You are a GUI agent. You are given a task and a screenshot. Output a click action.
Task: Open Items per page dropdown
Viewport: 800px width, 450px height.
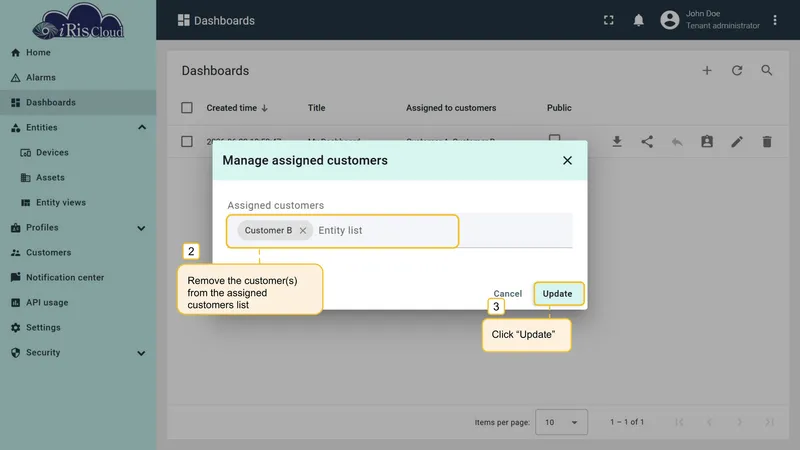[561, 422]
